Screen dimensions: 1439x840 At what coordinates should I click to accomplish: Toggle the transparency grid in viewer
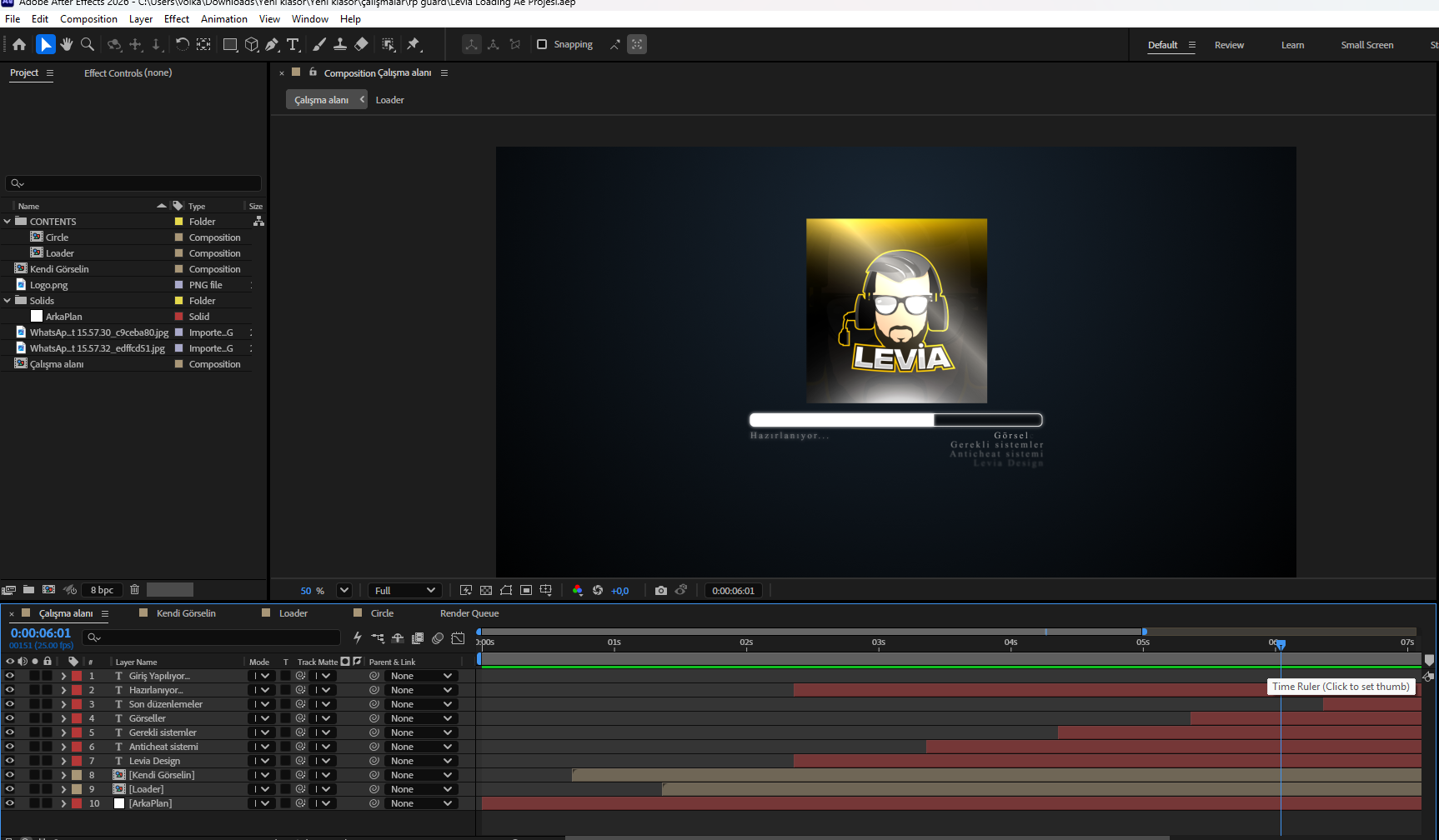pyautogui.click(x=486, y=590)
